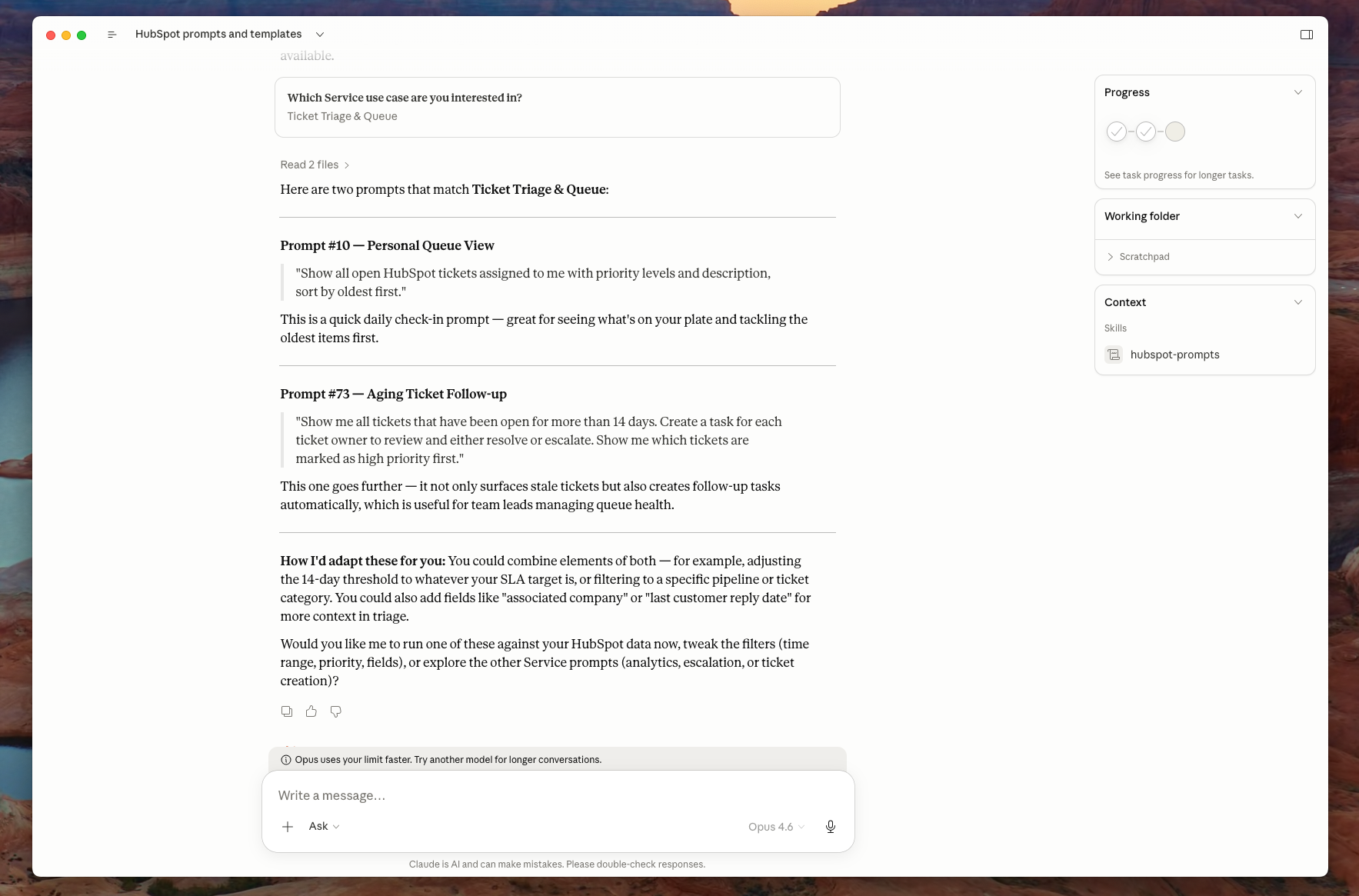Click the green full-screen window button
This screenshot has height=896, width=1359.
[x=82, y=35]
